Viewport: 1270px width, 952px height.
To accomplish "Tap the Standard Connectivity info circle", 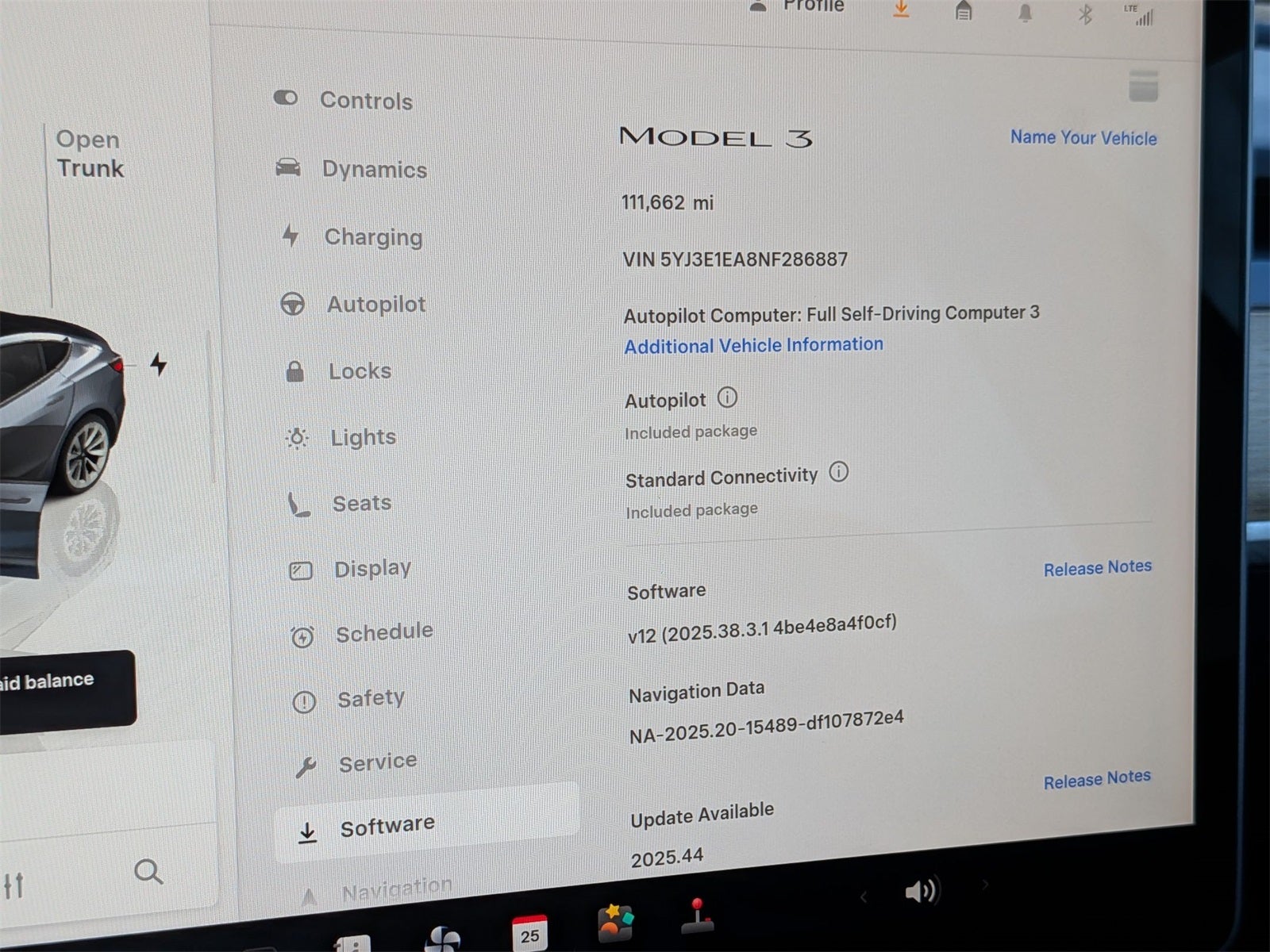I will click(x=838, y=473).
